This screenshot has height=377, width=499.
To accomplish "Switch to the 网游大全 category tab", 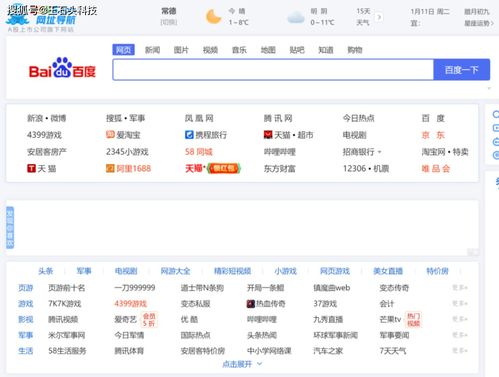I will pyautogui.click(x=175, y=271).
